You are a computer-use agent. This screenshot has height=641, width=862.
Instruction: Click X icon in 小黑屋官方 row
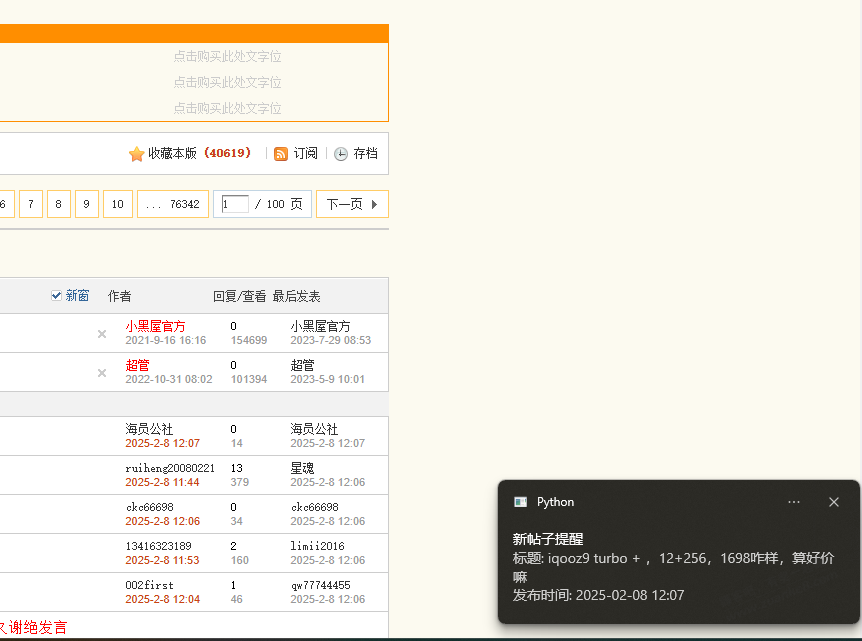[102, 334]
